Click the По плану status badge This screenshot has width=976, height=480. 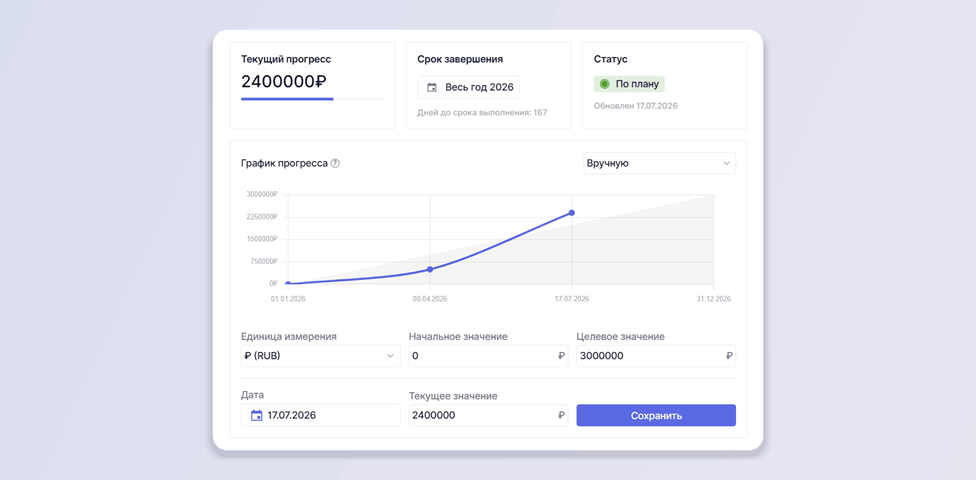629,84
